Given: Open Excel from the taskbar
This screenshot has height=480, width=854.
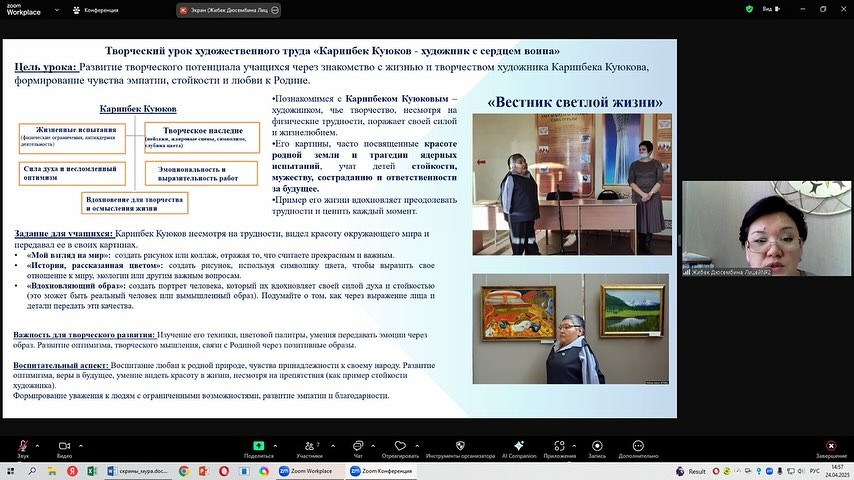Looking at the screenshot, I should point(92,471).
